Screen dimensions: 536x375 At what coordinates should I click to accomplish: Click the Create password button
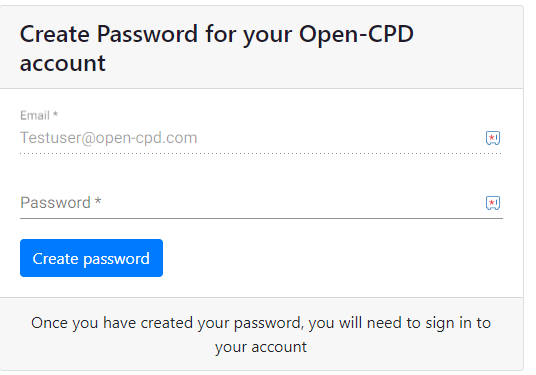[x=91, y=258]
